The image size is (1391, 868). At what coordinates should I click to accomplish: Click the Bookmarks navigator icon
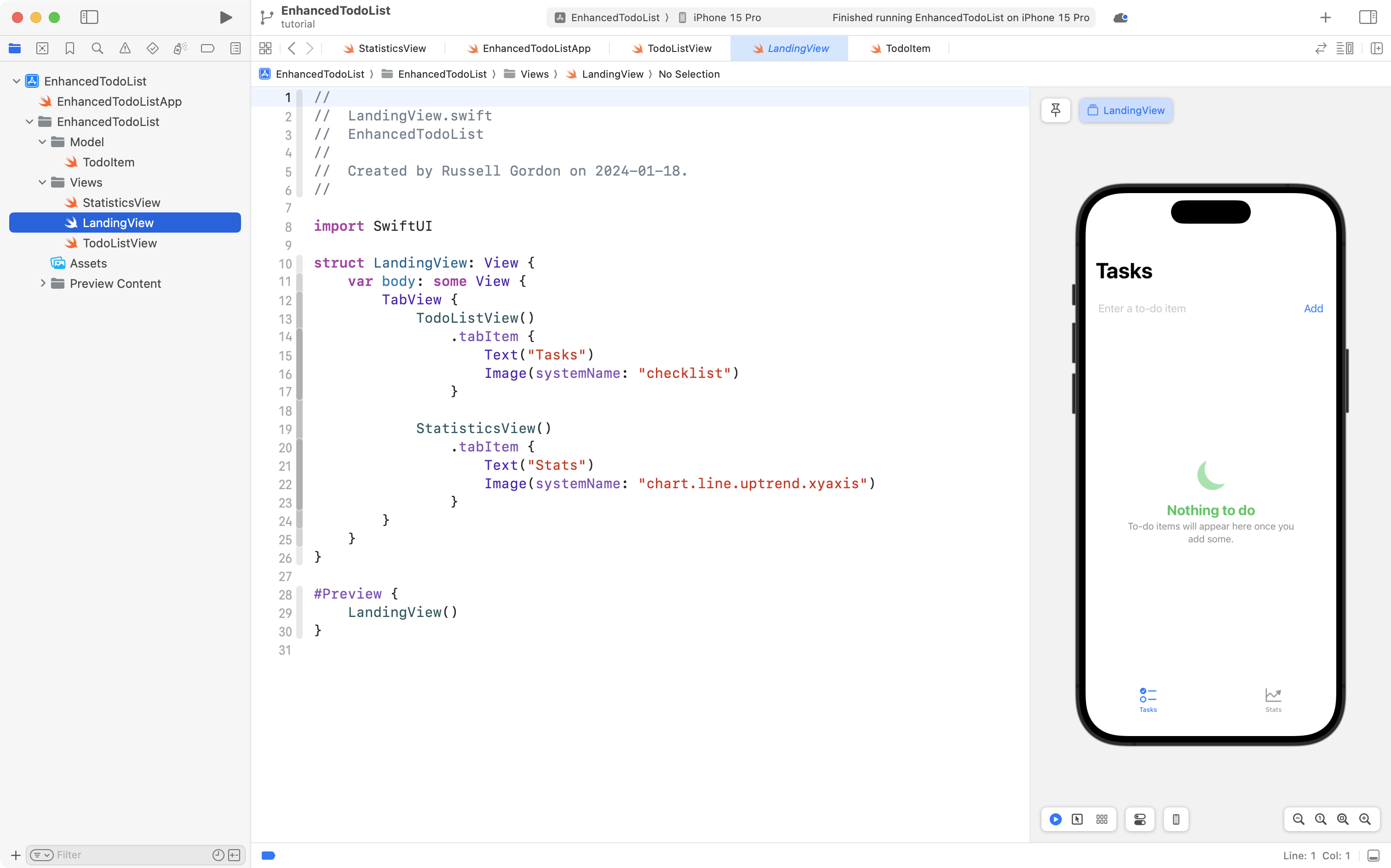[70, 48]
